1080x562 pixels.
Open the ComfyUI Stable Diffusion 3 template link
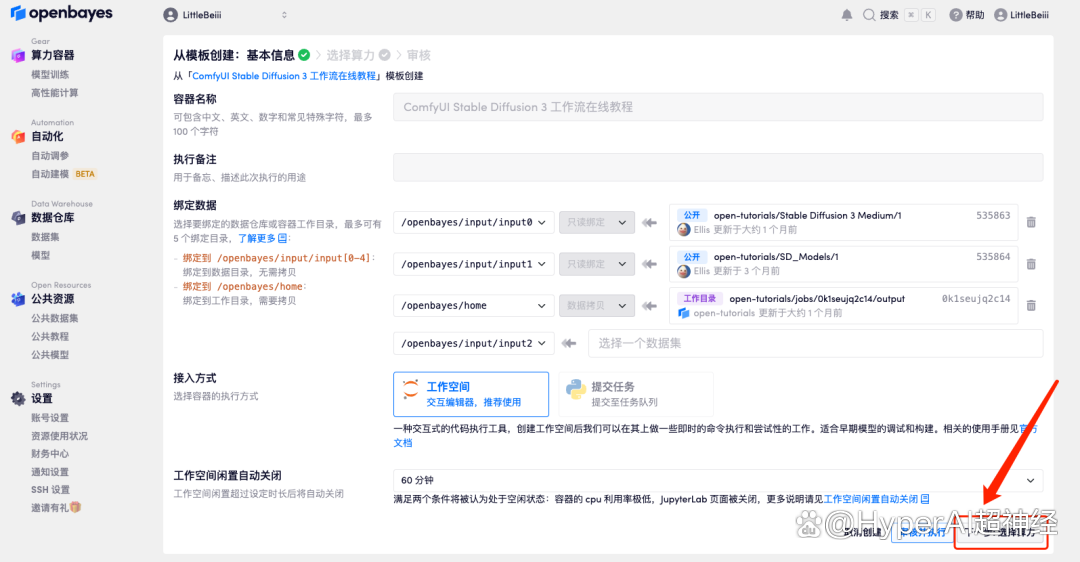[x=284, y=76]
